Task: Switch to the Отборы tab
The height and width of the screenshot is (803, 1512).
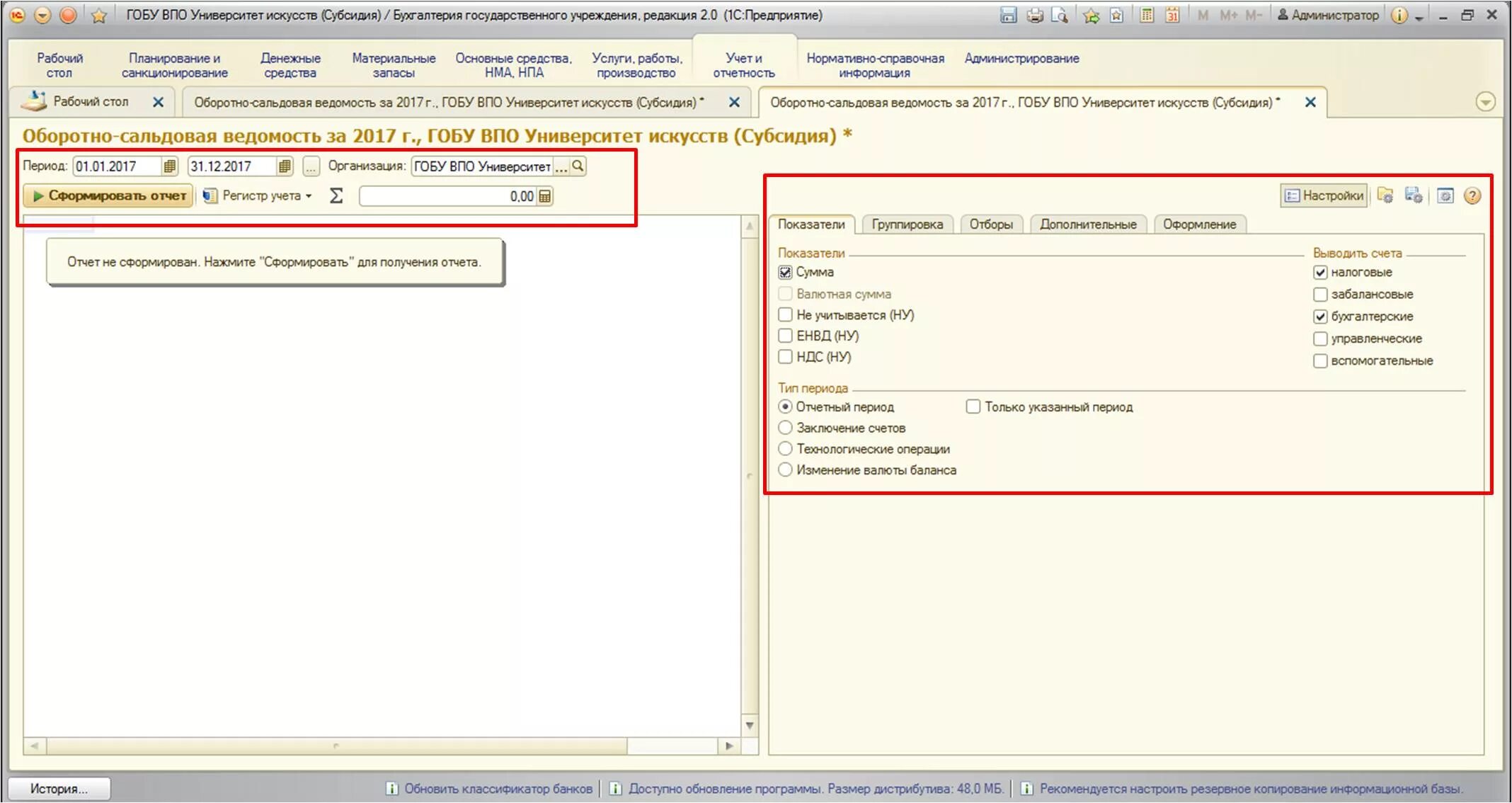Action: (x=990, y=224)
